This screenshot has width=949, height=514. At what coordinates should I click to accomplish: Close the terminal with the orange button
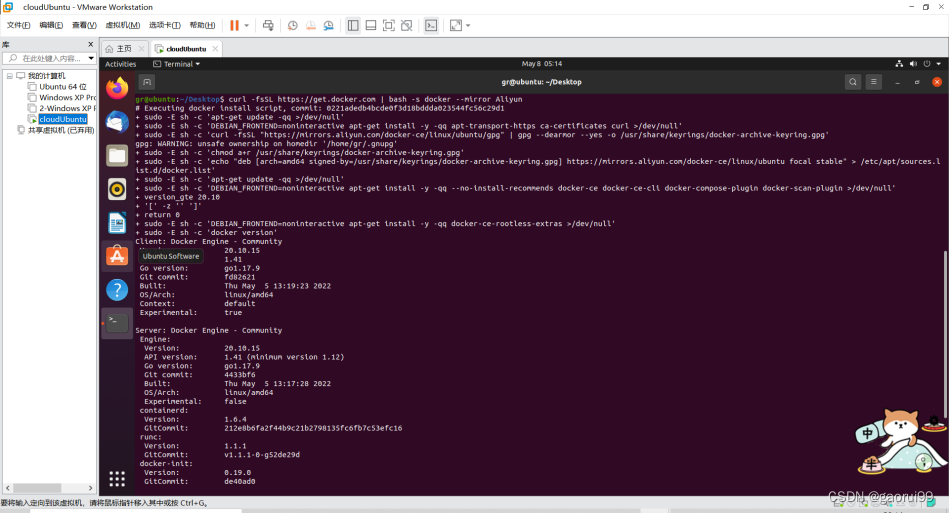click(x=937, y=82)
